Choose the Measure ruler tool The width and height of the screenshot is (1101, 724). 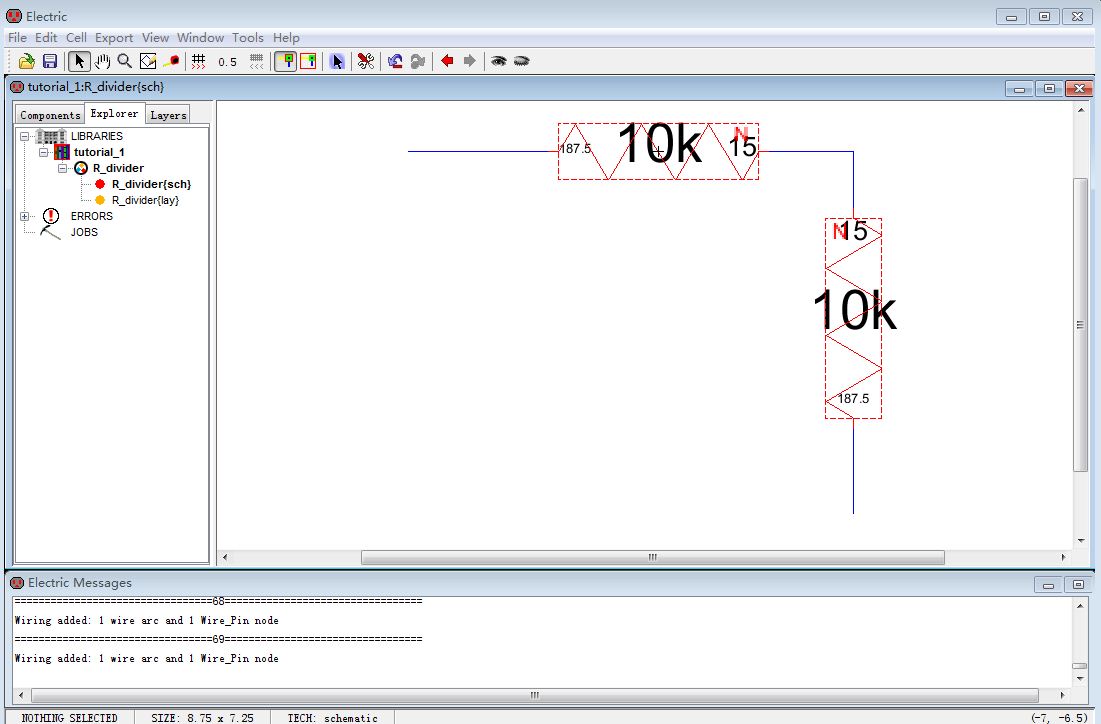171,61
